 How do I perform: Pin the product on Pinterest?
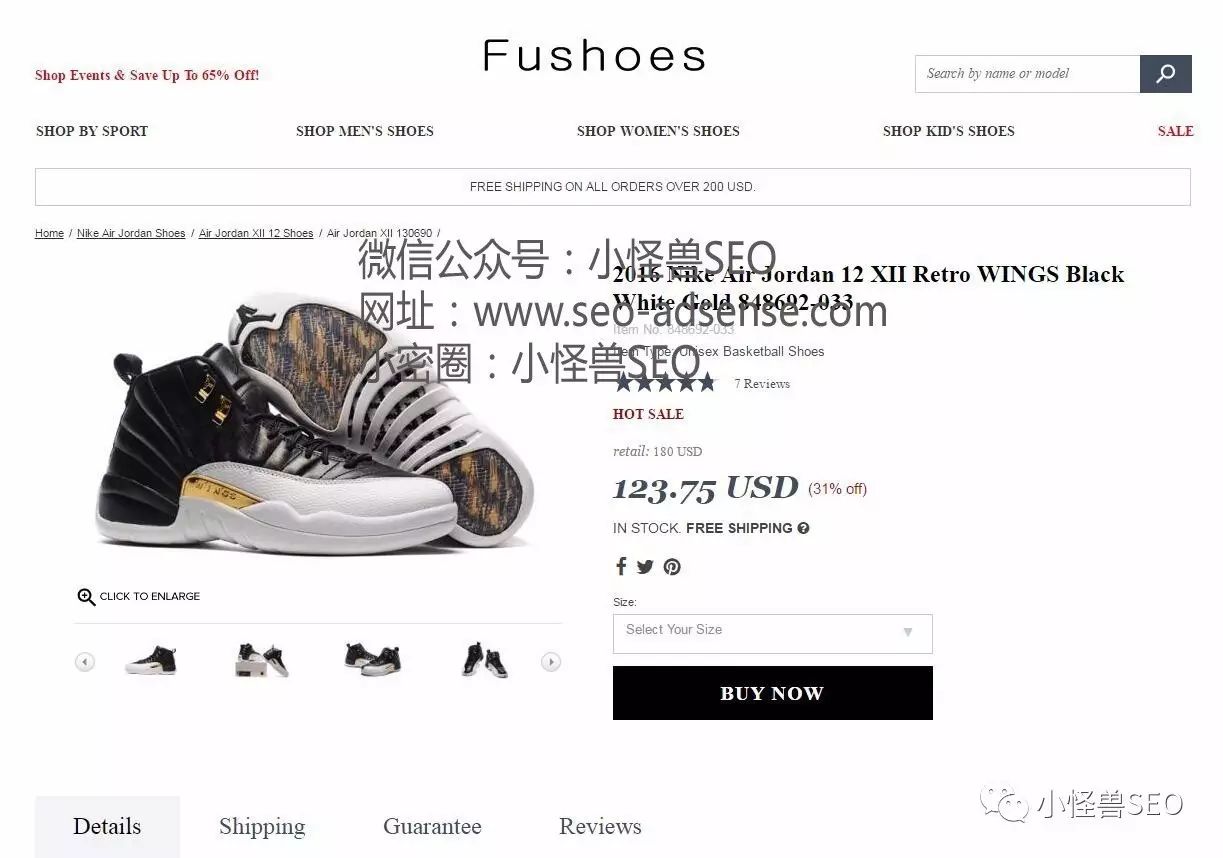click(x=672, y=567)
